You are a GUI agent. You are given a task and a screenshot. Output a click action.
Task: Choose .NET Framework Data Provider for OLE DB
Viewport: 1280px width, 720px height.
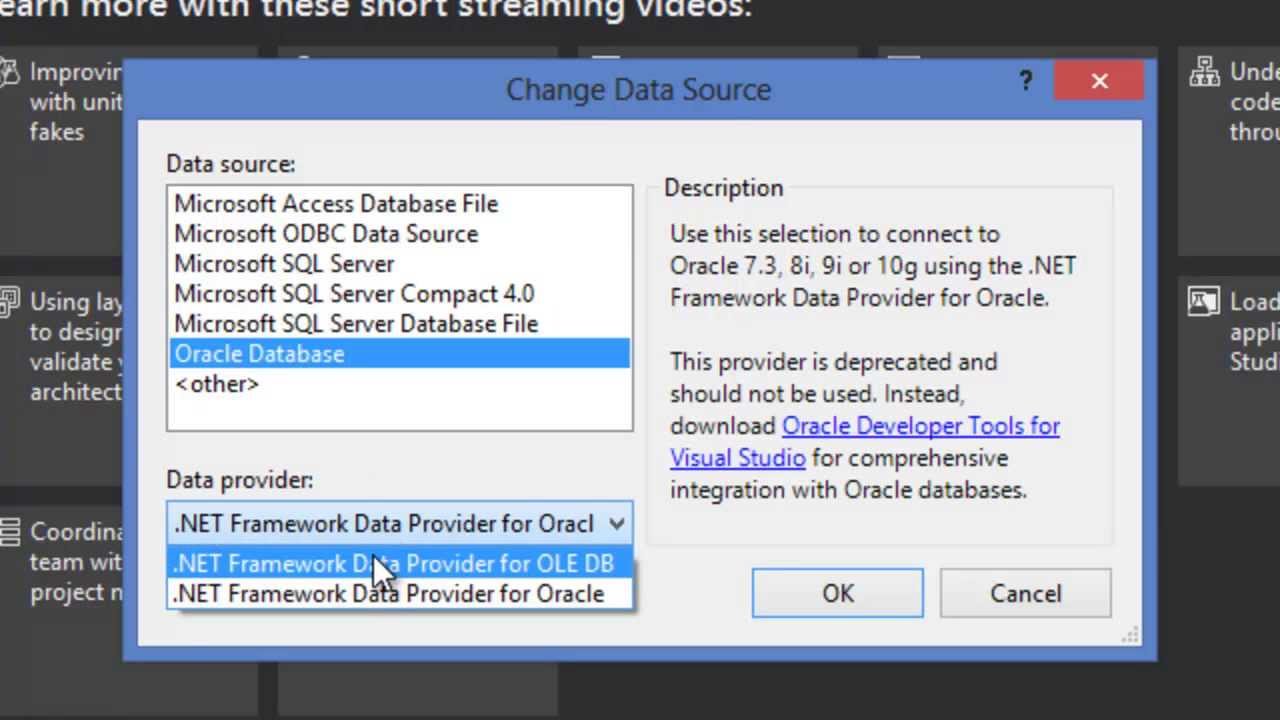click(x=394, y=564)
